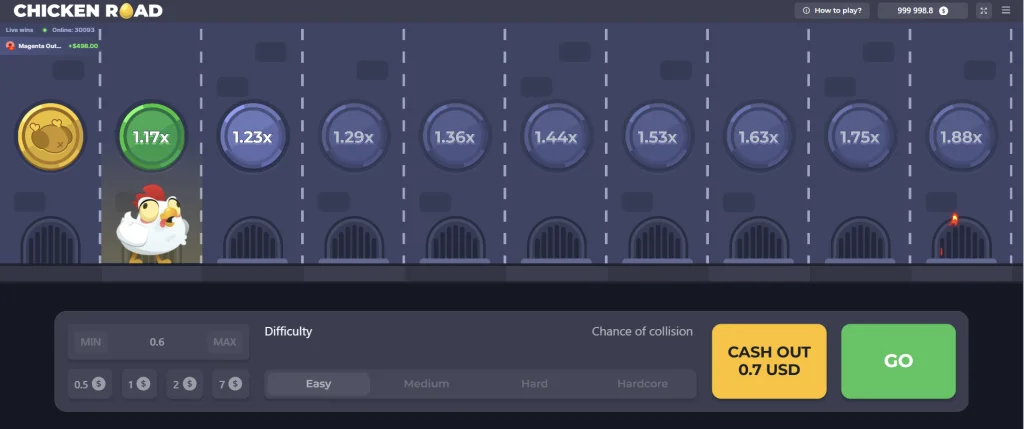Image resolution: width=1024 pixels, height=429 pixels.
Task: Click the 1.23x multiplier coin
Action: tap(252, 137)
